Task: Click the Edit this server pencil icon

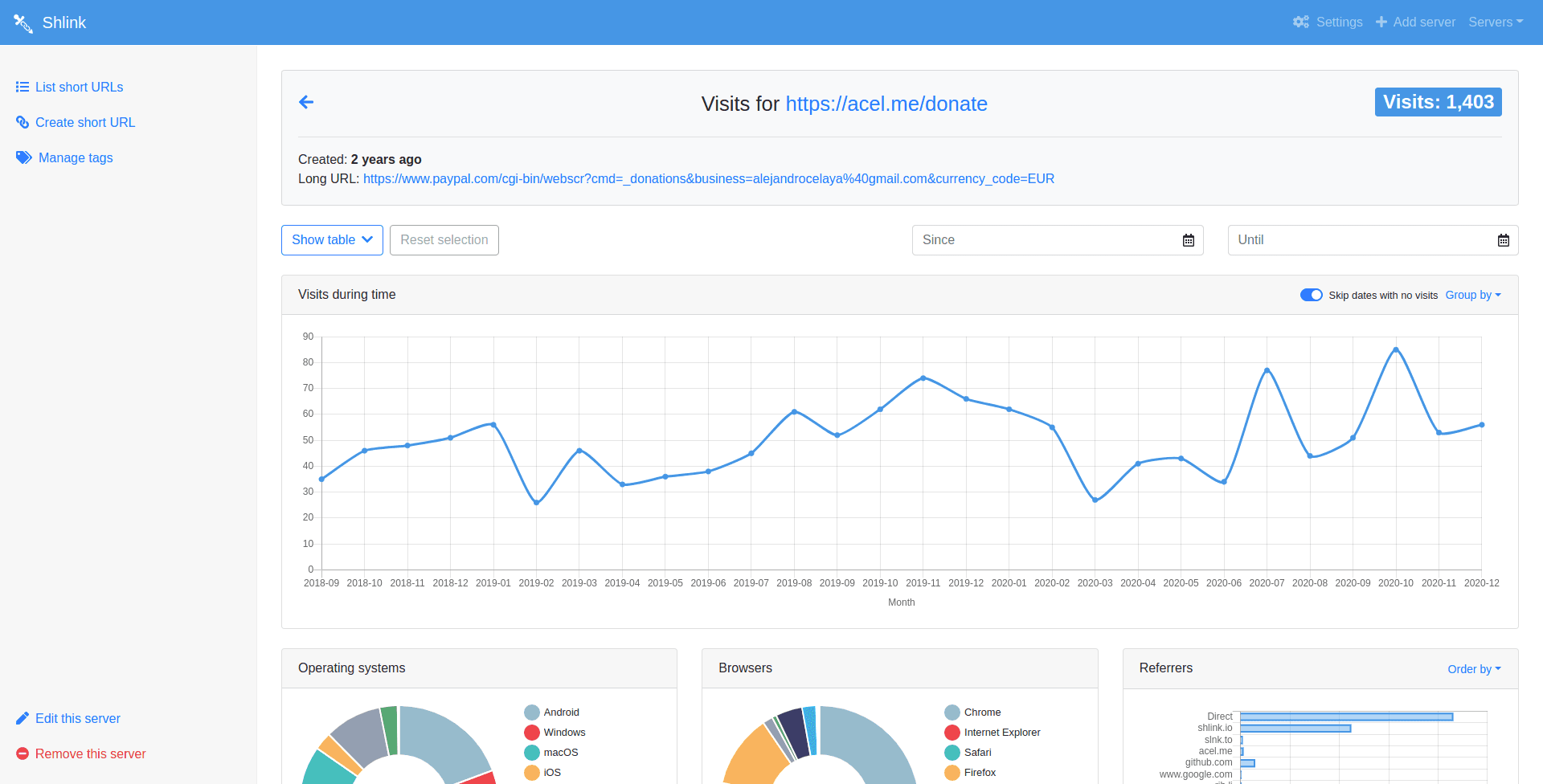Action: pos(23,718)
